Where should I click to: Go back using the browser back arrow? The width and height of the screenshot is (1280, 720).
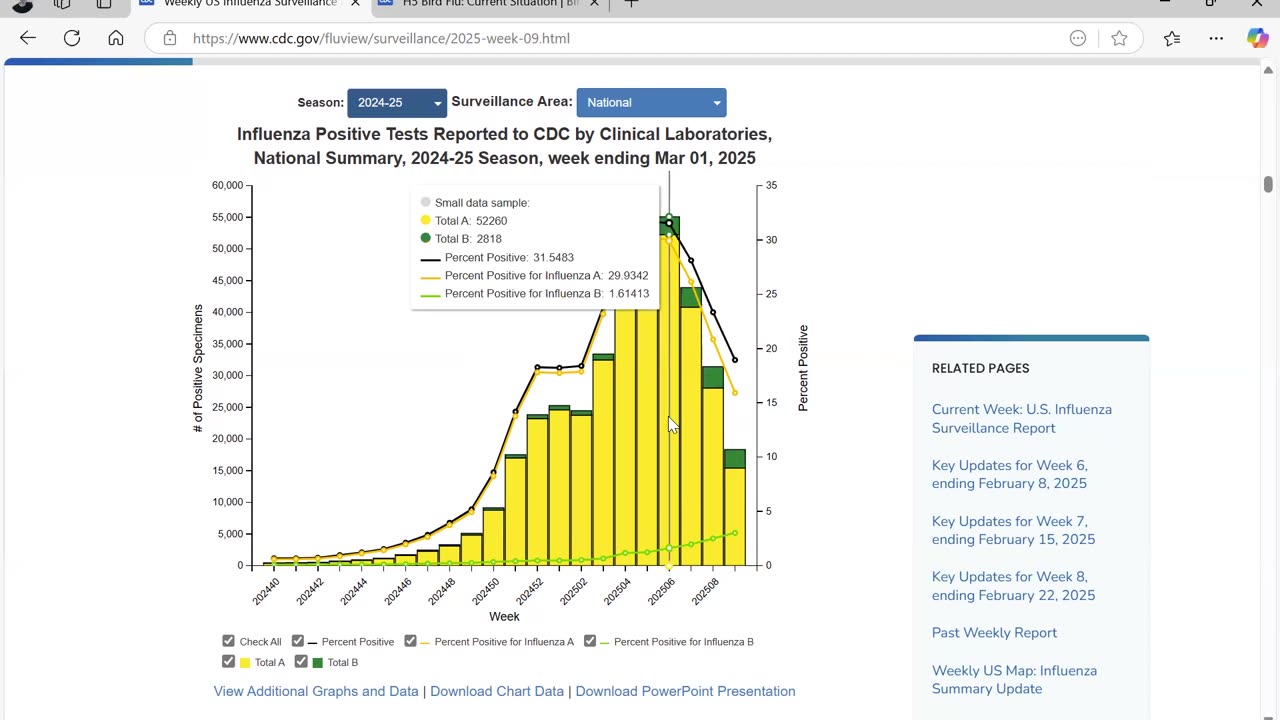(28, 38)
